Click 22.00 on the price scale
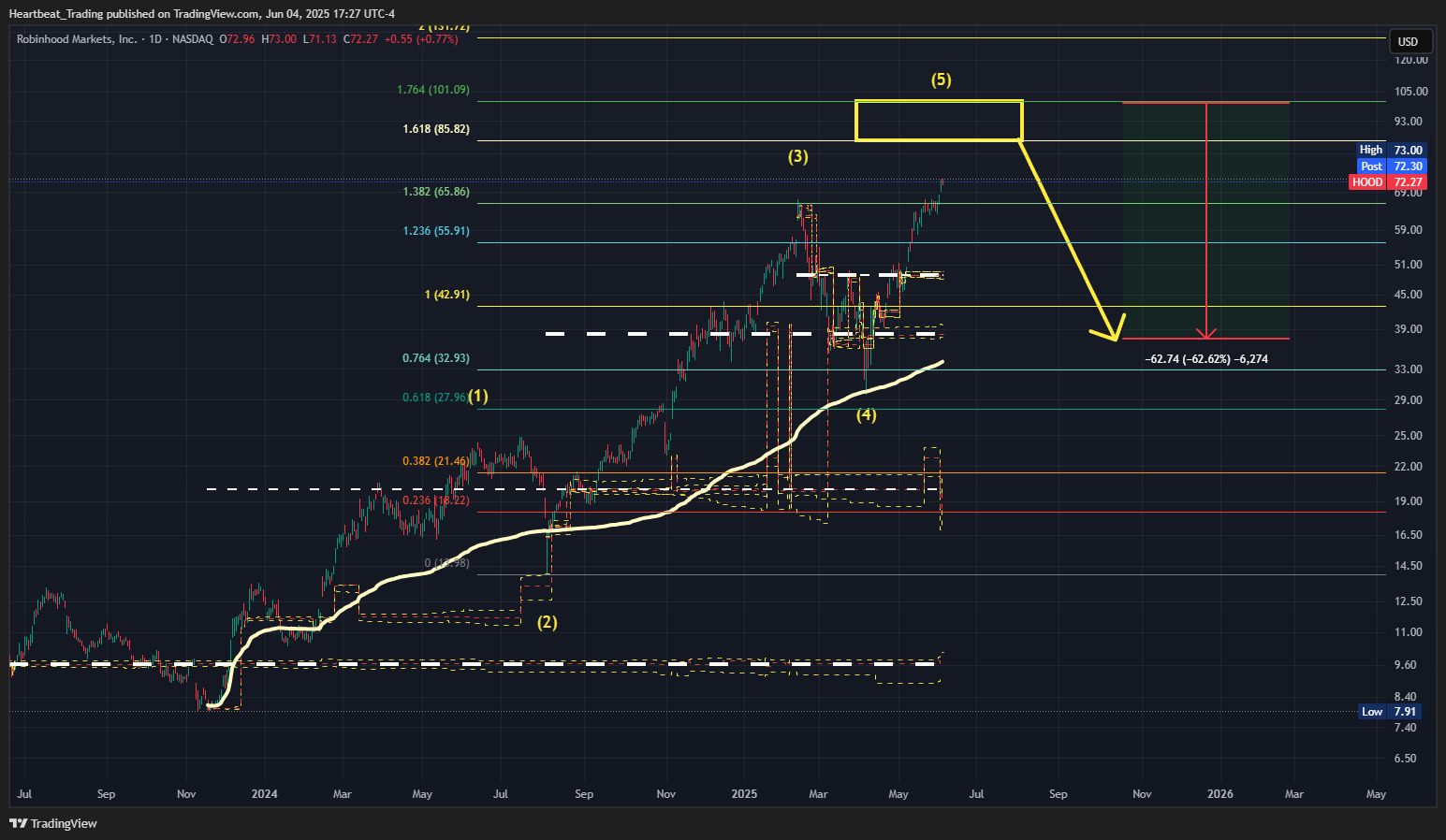 click(x=1409, y=467)
